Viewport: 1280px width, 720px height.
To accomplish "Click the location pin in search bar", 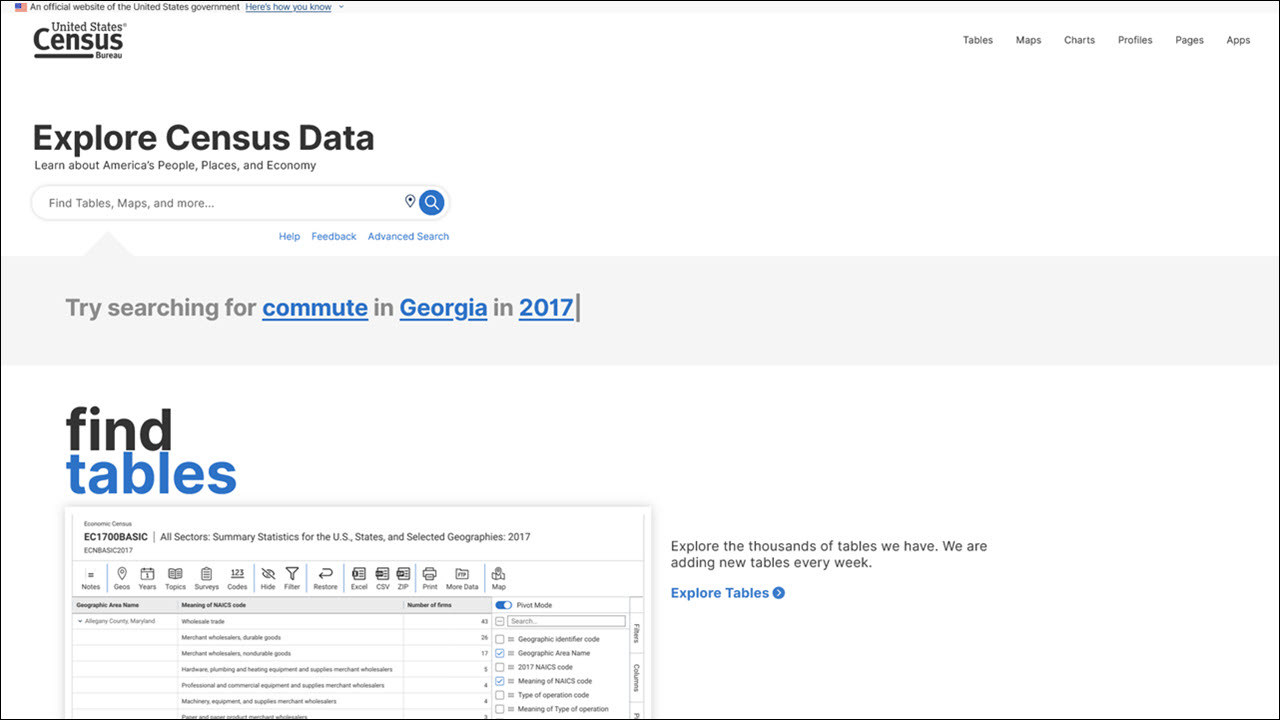I will (x=410, y=202).
